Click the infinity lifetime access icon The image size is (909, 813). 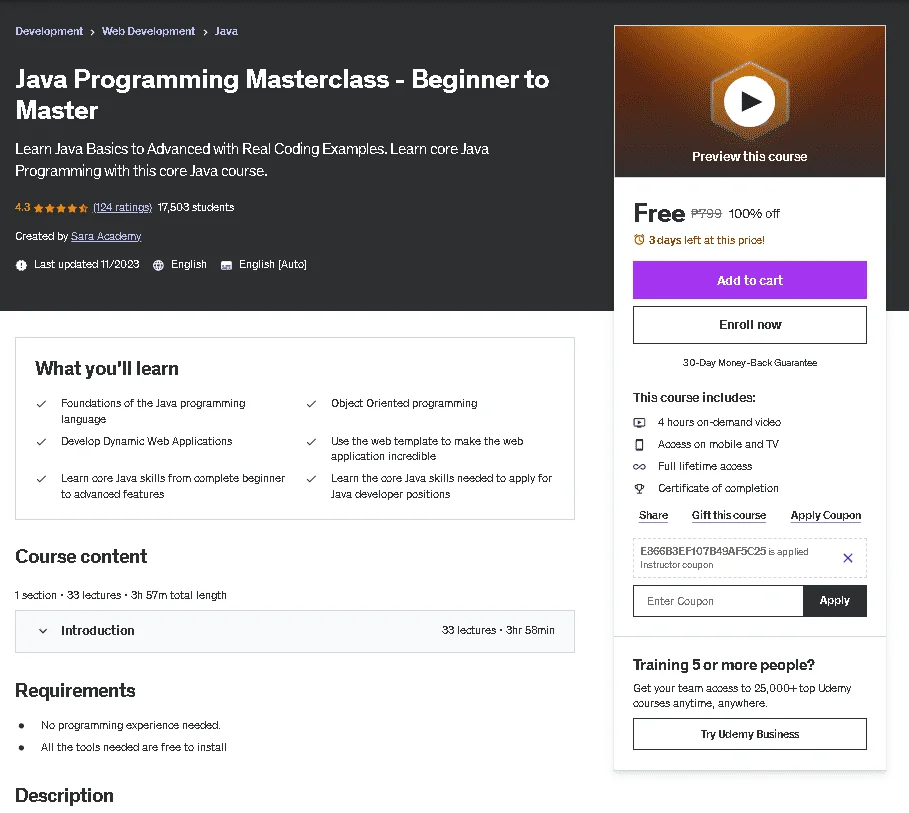click(x=639, y=467)
